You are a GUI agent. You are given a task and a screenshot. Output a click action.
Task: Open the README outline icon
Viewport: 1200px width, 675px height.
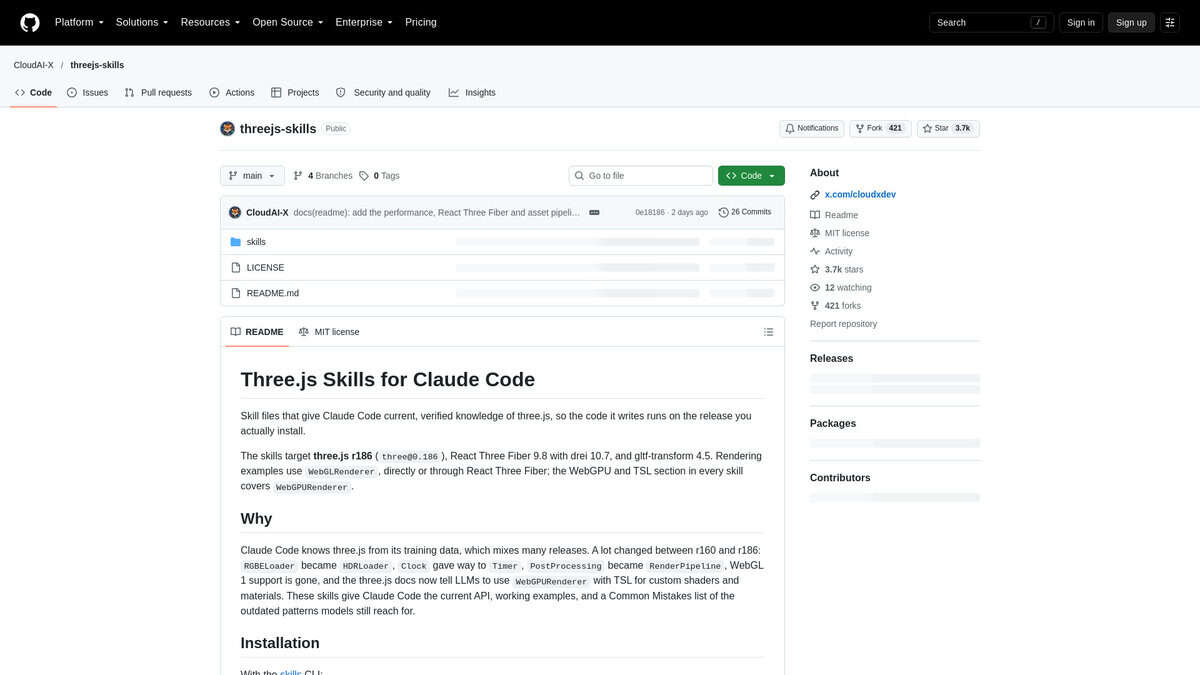pyautogui.click(x=768, y=332)
